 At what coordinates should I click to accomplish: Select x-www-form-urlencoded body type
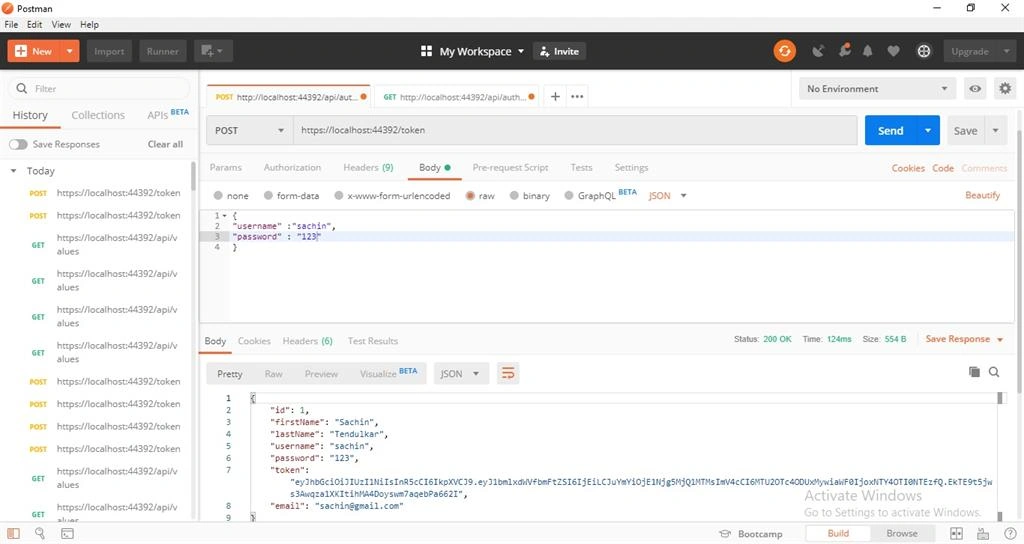(x=338, y=195)
